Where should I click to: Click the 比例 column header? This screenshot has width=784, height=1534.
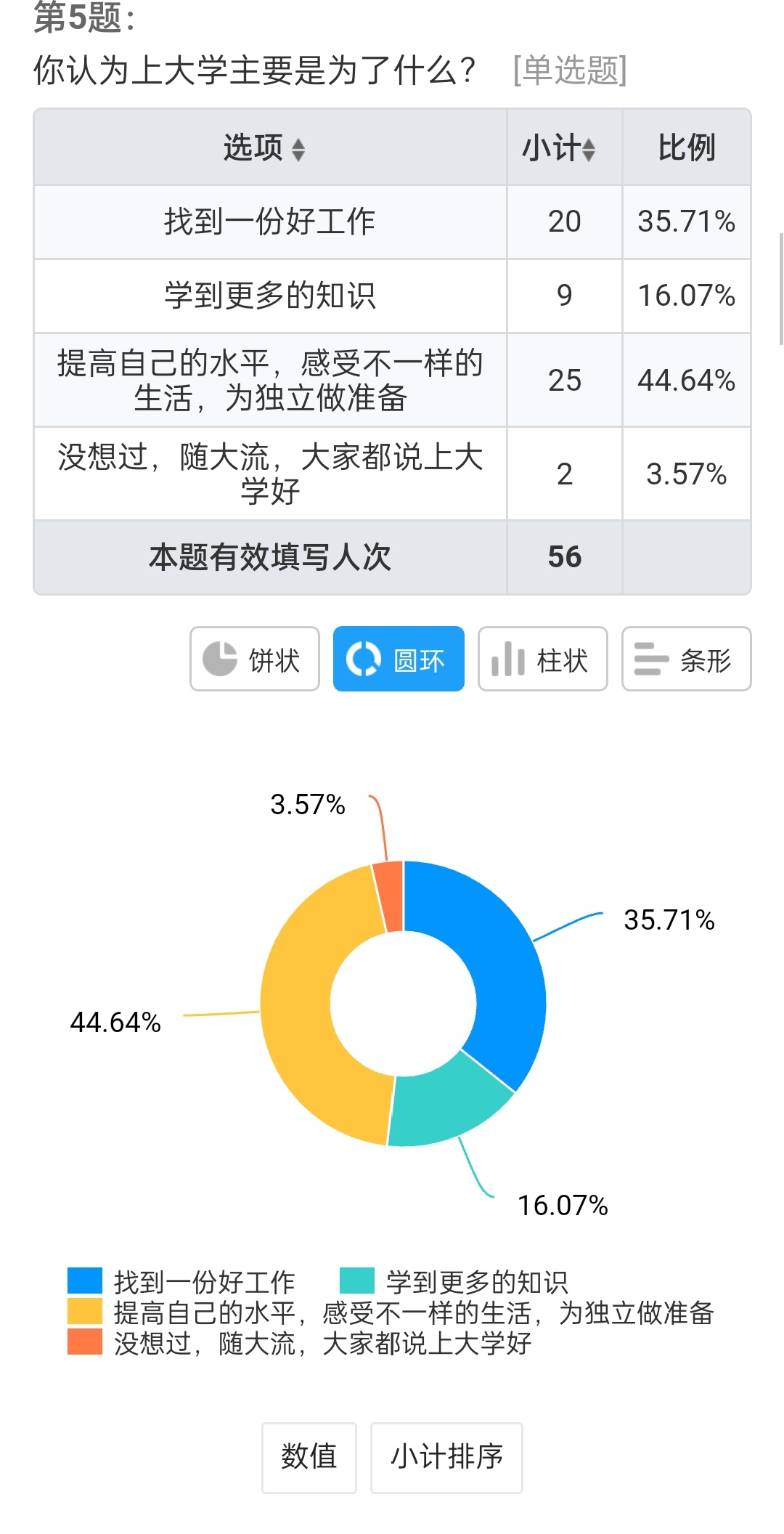(686, 148)
